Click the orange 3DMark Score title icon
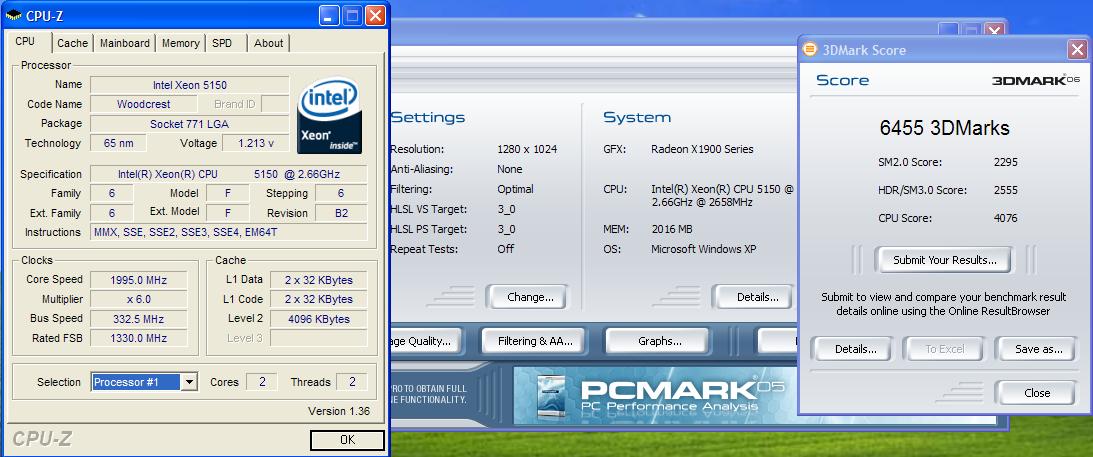 tap(809, 49)
